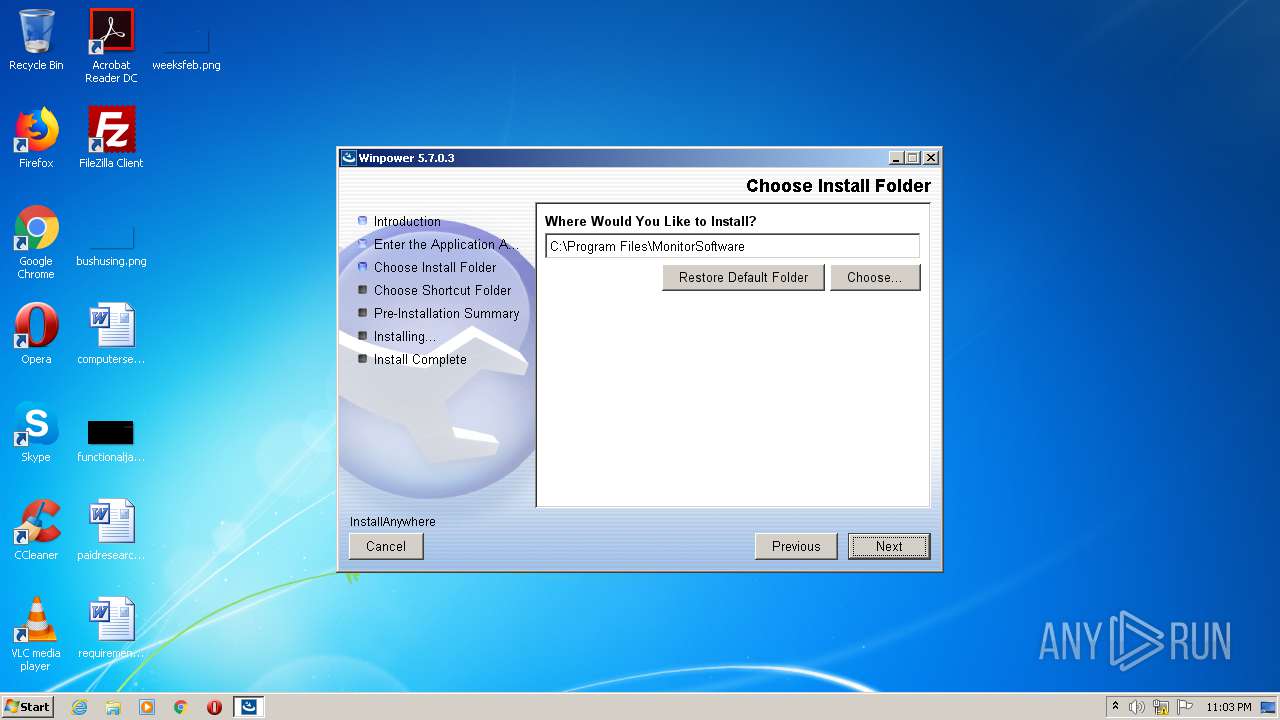Click the Start button
Screen dimensions: 1280x720
click(27, 707)
